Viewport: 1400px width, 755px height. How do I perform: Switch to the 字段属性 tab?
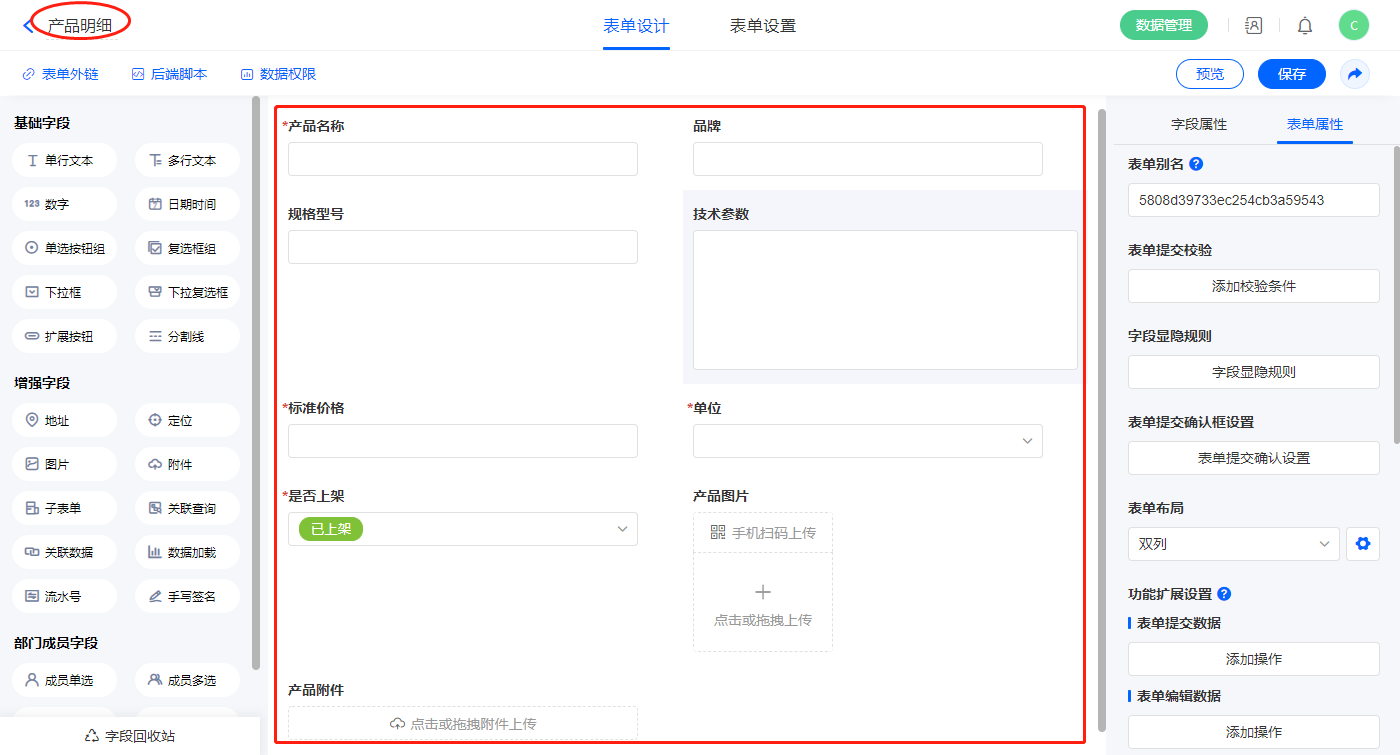[x=1198, y=124]
